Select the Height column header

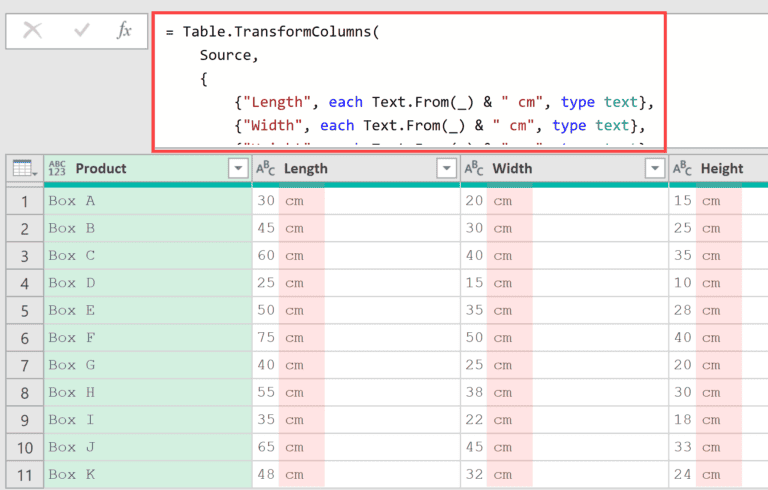point(718,169)
